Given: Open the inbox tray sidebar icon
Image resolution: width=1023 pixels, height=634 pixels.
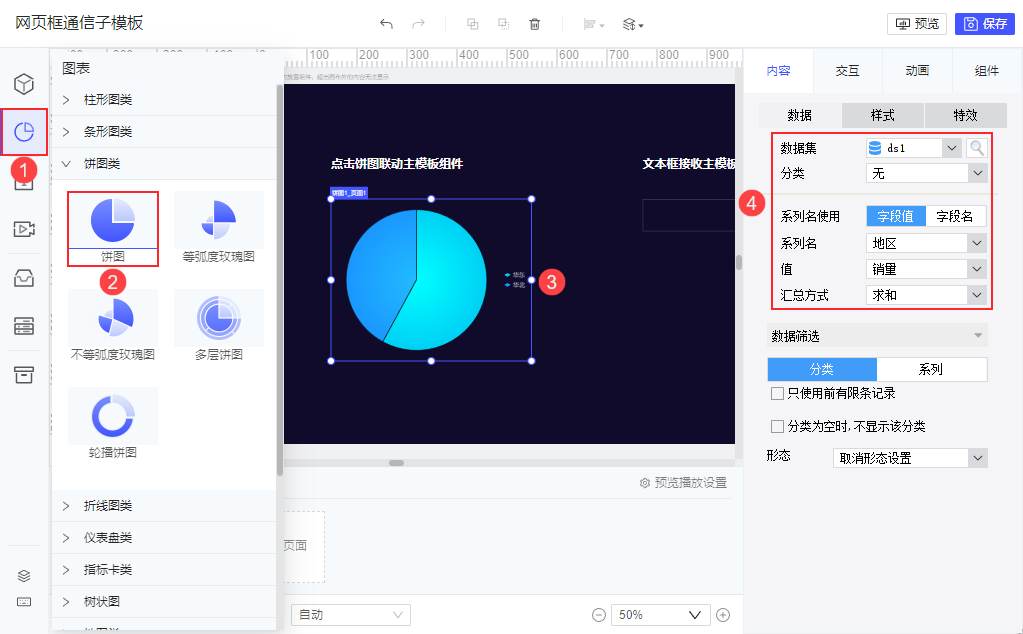Looking at the screenshot, I should 24,279.
